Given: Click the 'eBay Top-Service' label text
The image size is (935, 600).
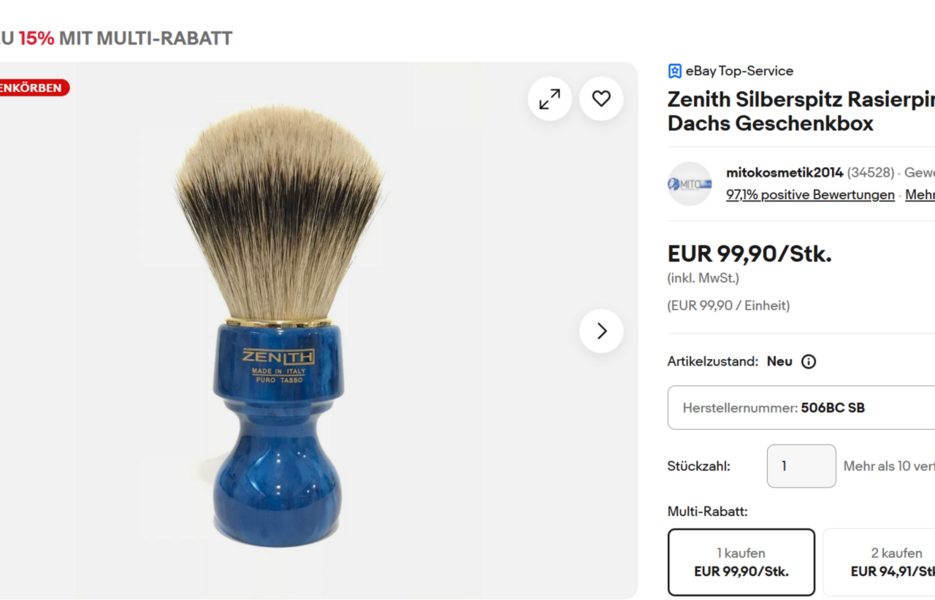Looking at the screenshot, I should coord(739,71).
